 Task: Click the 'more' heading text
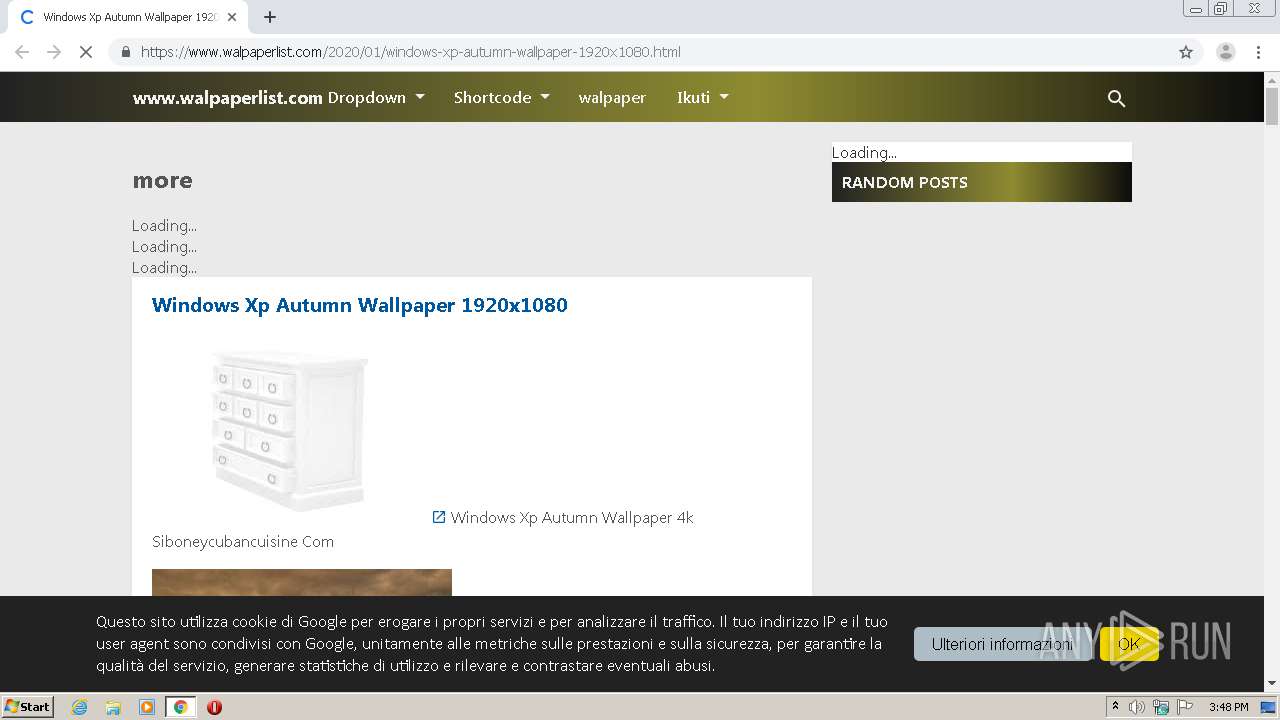click(x=162, y=180)
